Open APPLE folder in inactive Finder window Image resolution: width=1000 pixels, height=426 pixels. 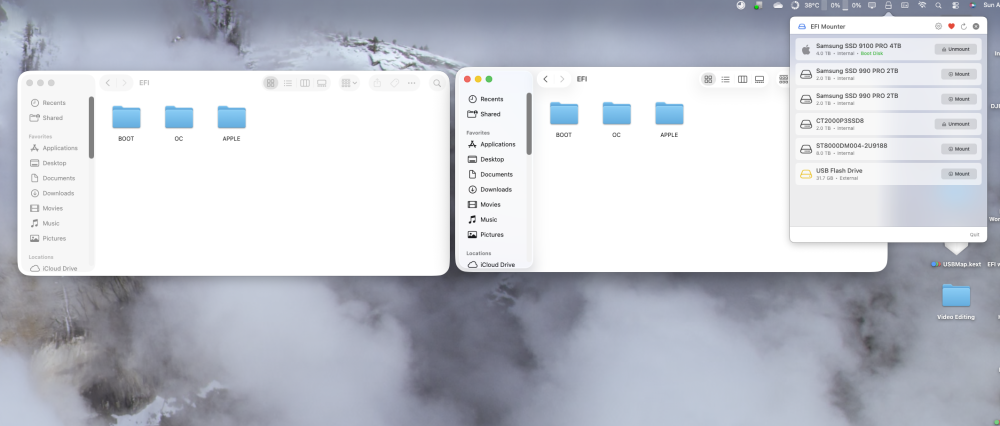(x=232, y=123)
